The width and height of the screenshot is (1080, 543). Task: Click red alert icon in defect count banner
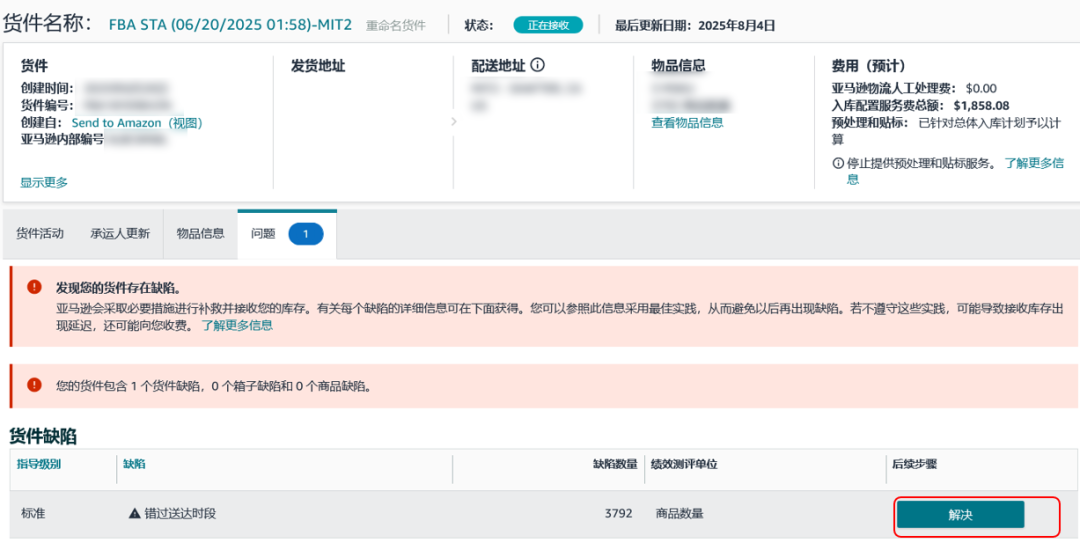pyautogui.click(x=35, y=385)
